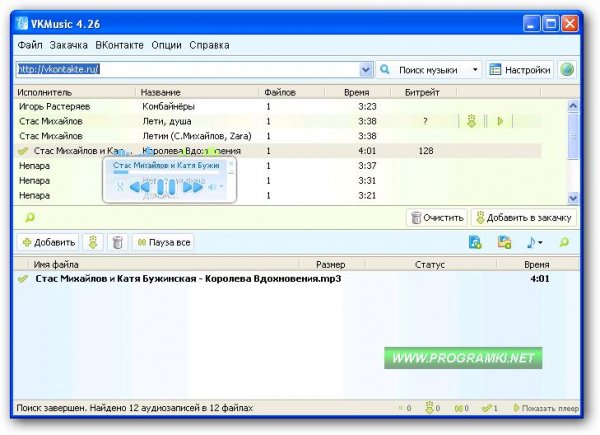Viewport: 600px width, 435px height.
Task: Click the trash delete icon in download toolbar
Action: (x=117, y=243)
